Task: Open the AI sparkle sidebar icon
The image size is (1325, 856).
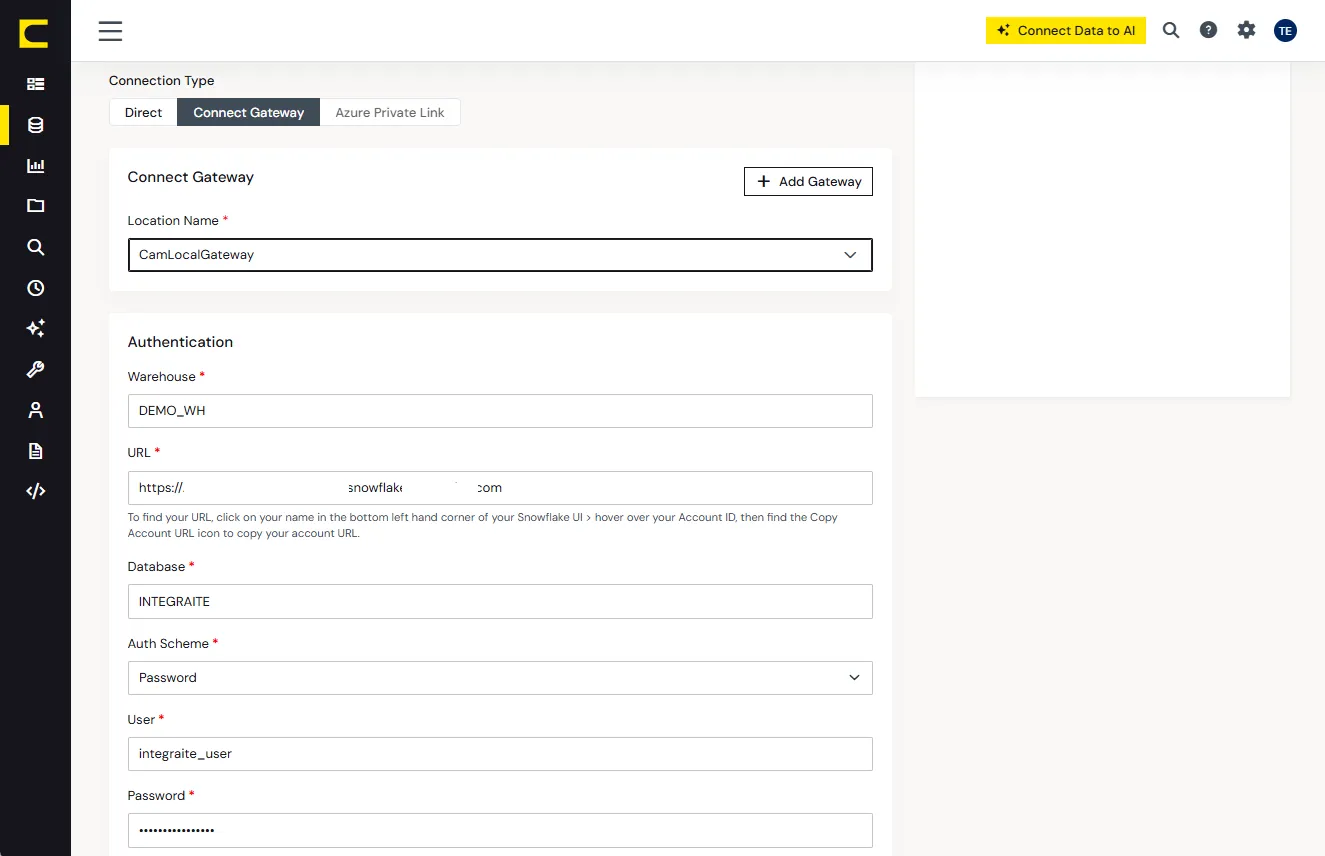Action: click(x=36, y=328)
